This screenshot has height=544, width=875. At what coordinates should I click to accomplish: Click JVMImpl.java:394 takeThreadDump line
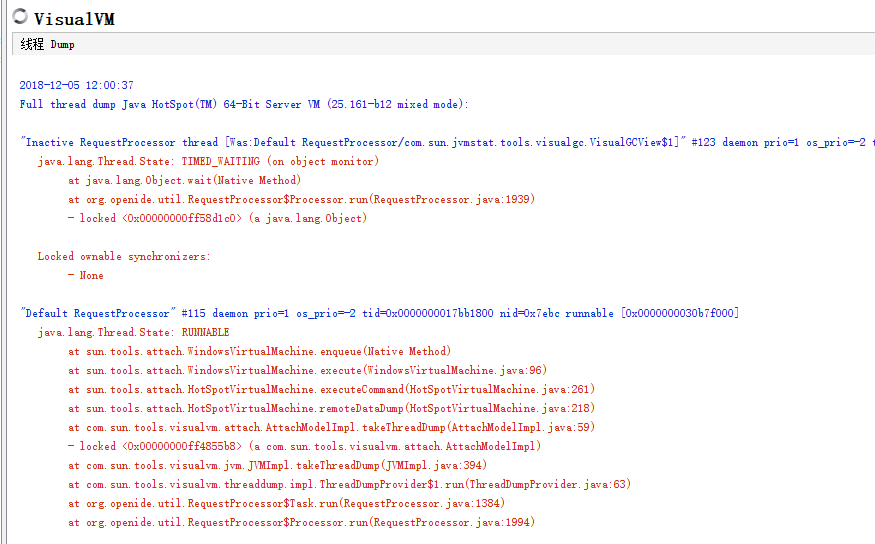pos(277,465)
